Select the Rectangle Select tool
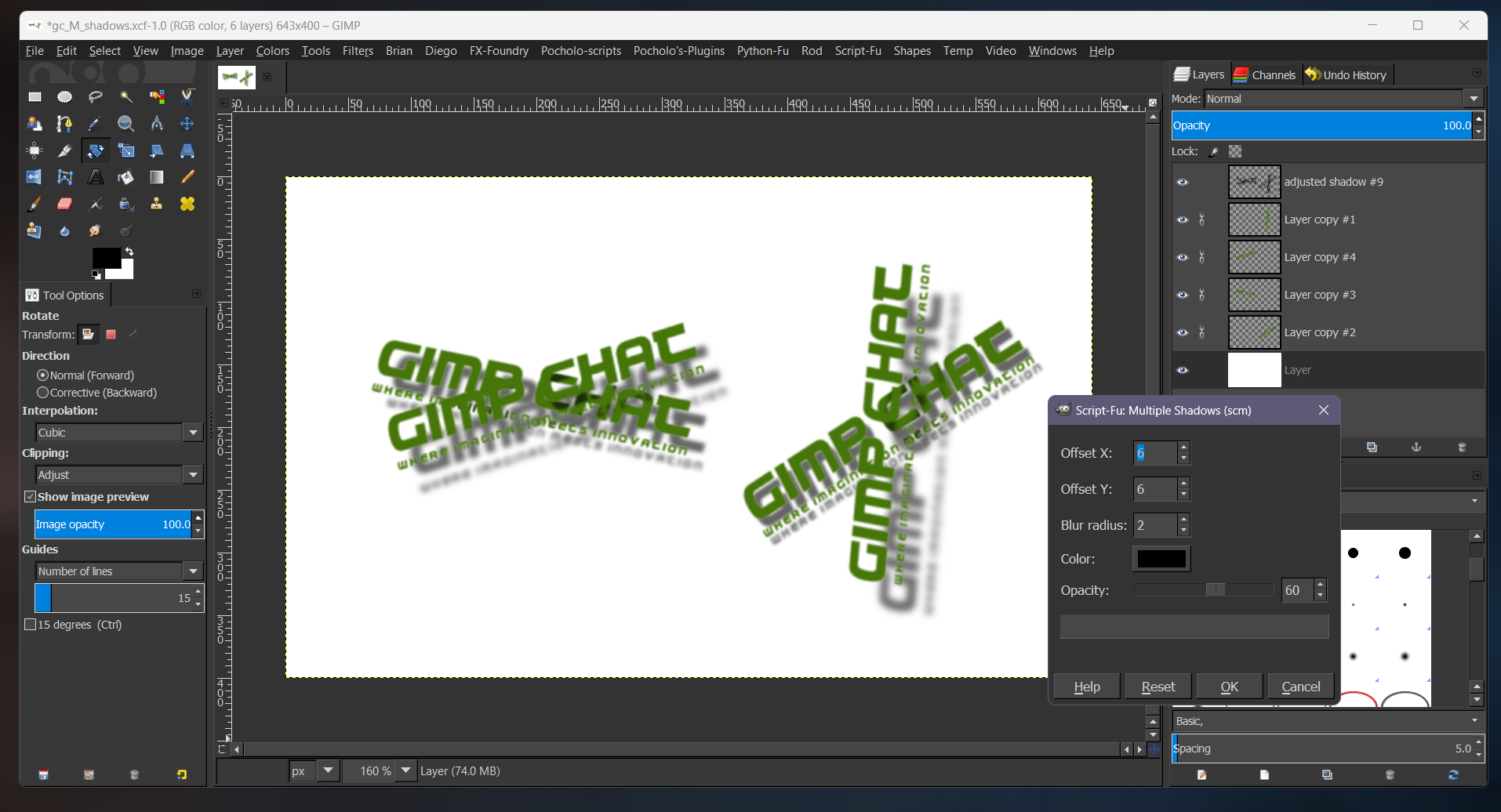The height and width of the screenshot is (812, 1501). point(35,97)
